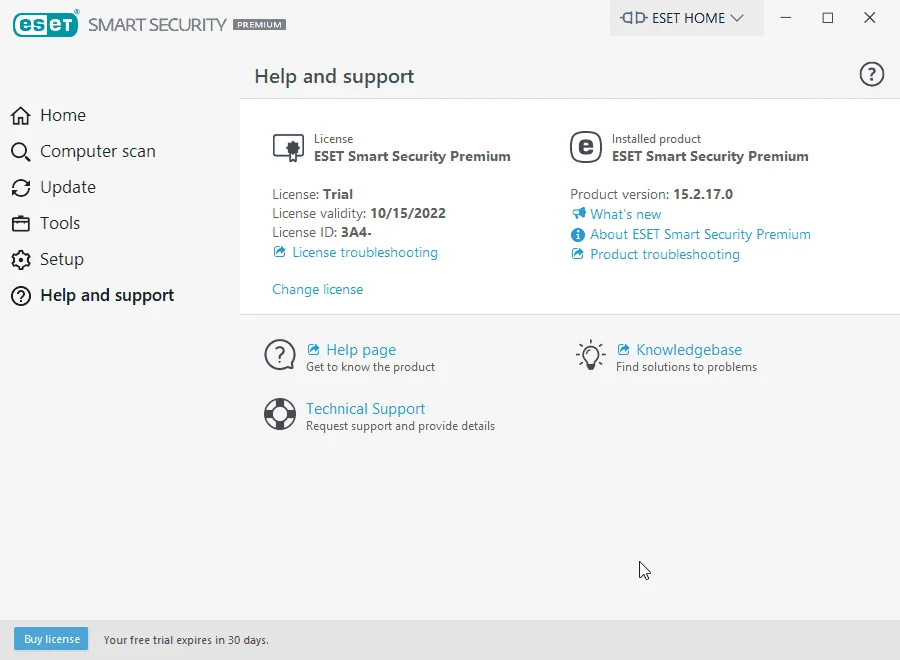Image resolution: width=900 pixels, height=660 pixels.
Task: Click the About info circle icon
Action: [x=577, y=235]
